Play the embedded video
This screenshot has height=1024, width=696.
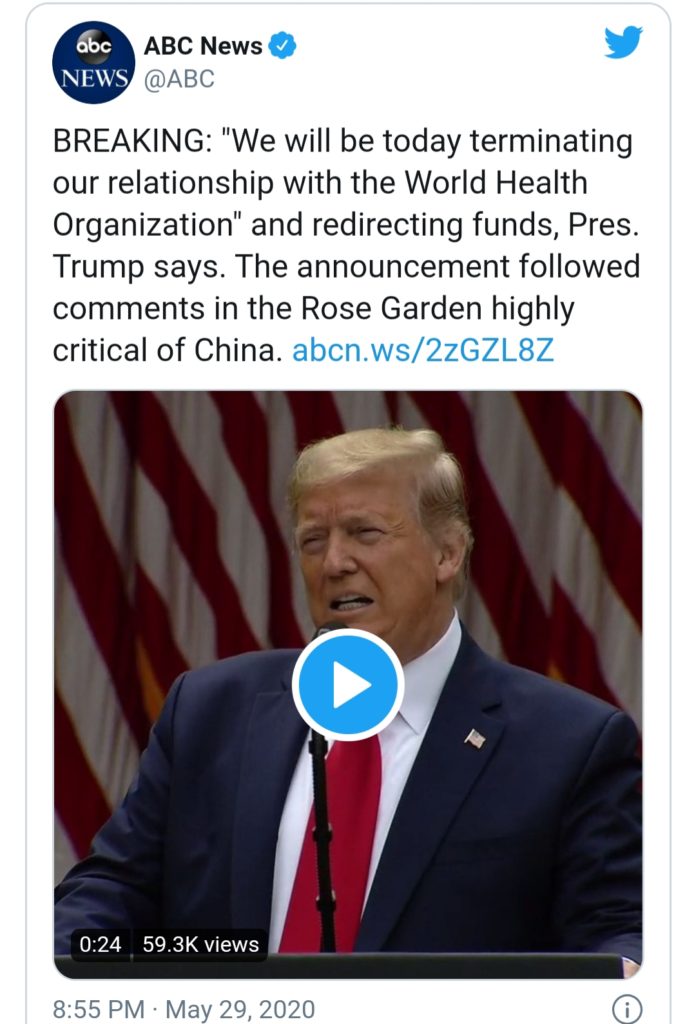coord(348,685)
